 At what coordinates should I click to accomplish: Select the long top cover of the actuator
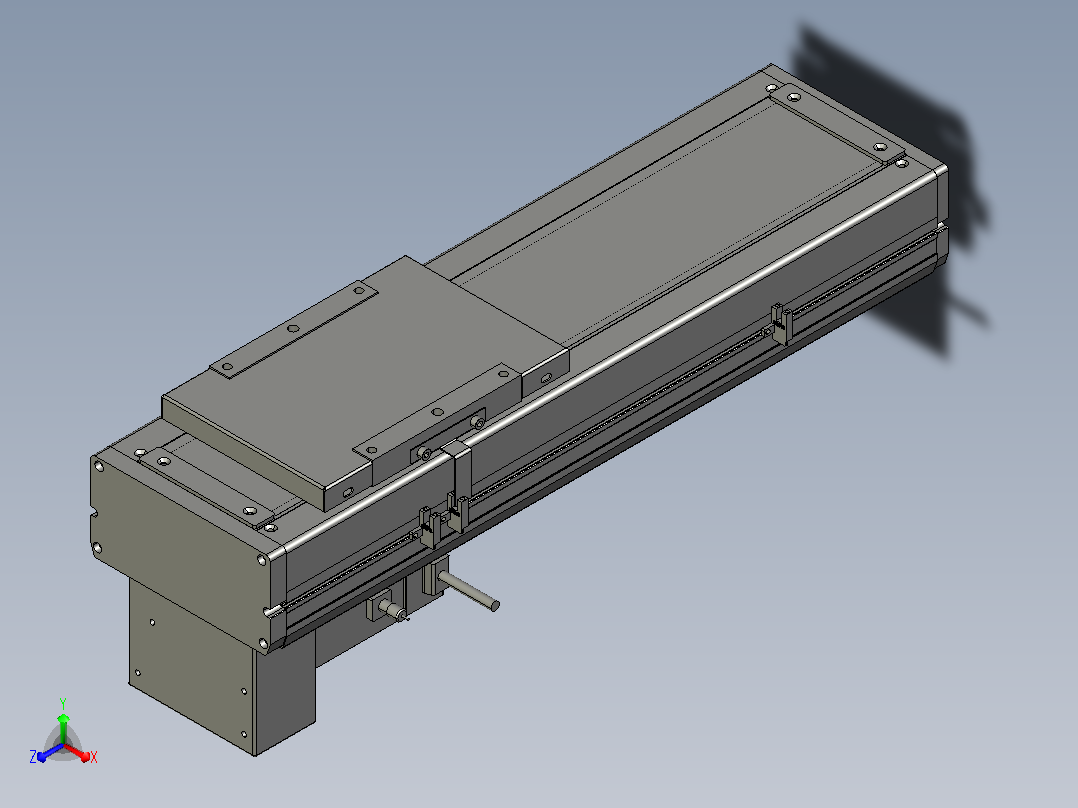point(667,220)
